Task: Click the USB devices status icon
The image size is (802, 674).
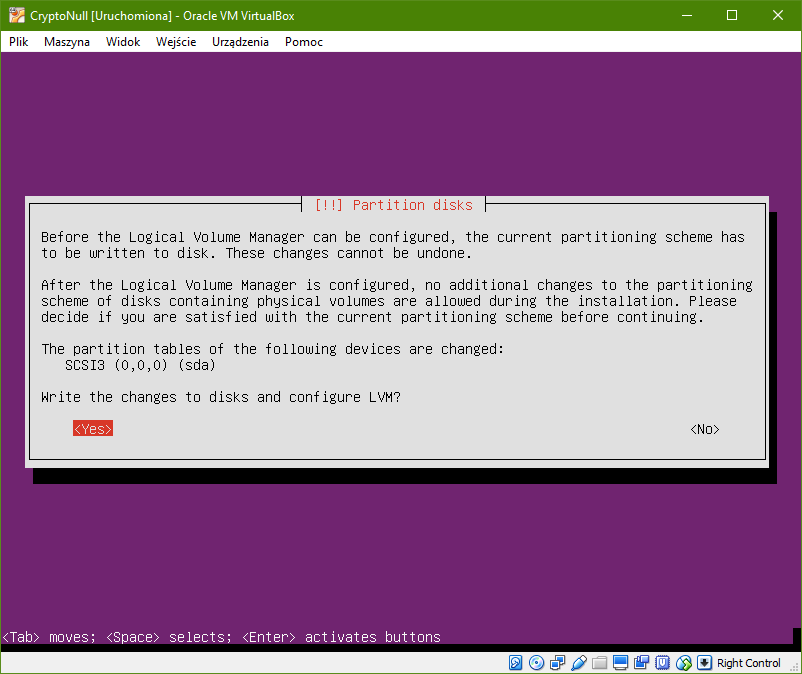Action: (x=579, y=663)
